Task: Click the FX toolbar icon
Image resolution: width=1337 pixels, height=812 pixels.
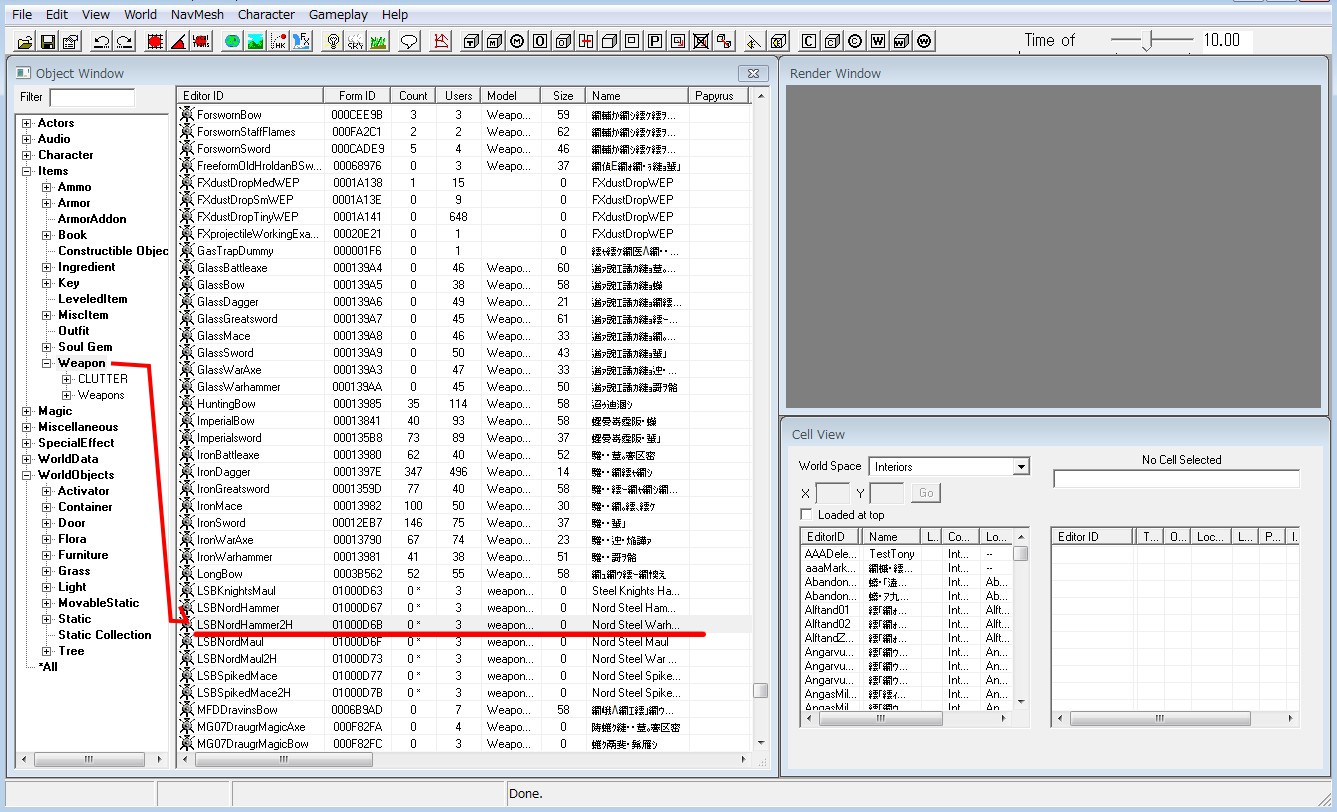Action: click(x=302, y=41)
